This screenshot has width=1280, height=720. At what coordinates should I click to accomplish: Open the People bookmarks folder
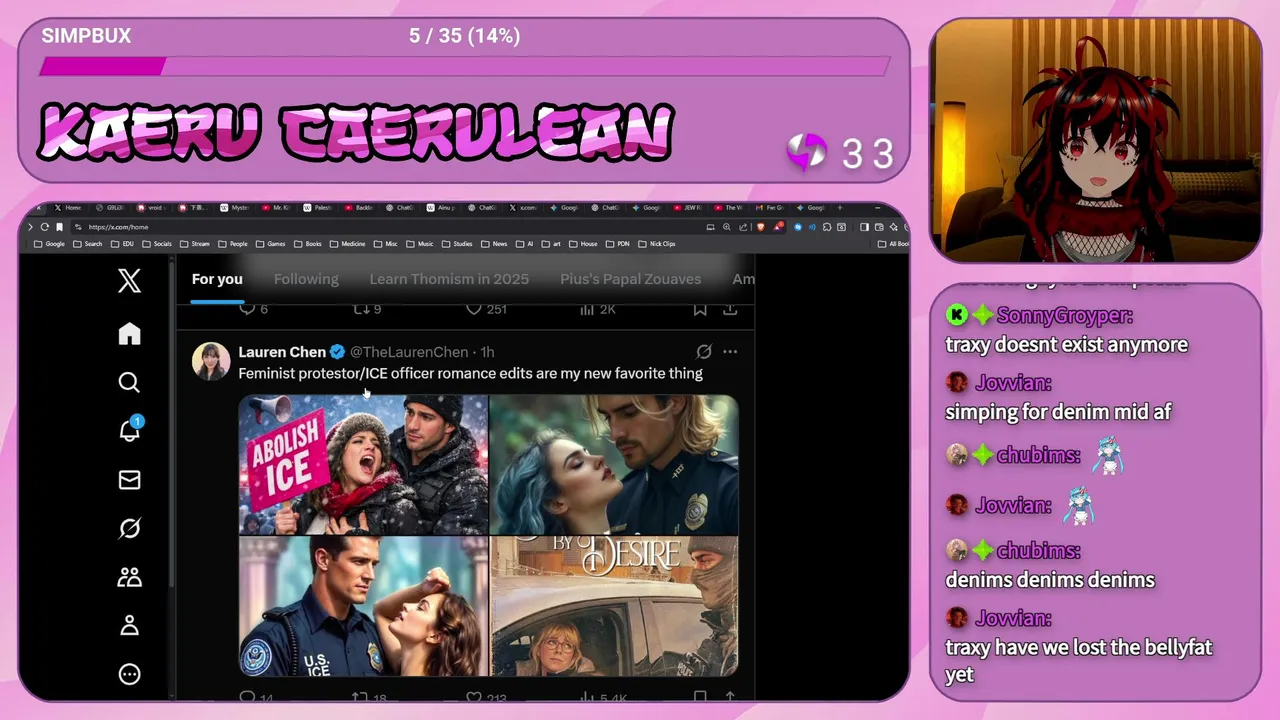click(x=233, y=244)
